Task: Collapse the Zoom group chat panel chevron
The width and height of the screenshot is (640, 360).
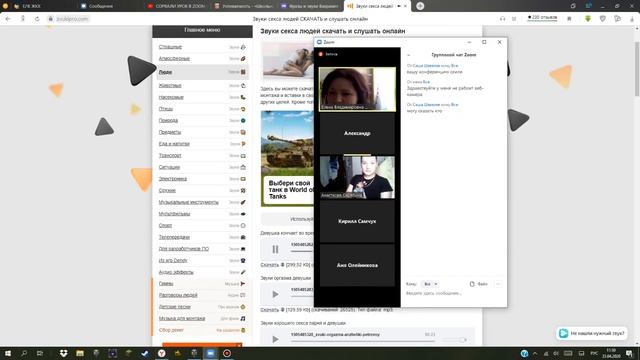Action: [409, 55]
